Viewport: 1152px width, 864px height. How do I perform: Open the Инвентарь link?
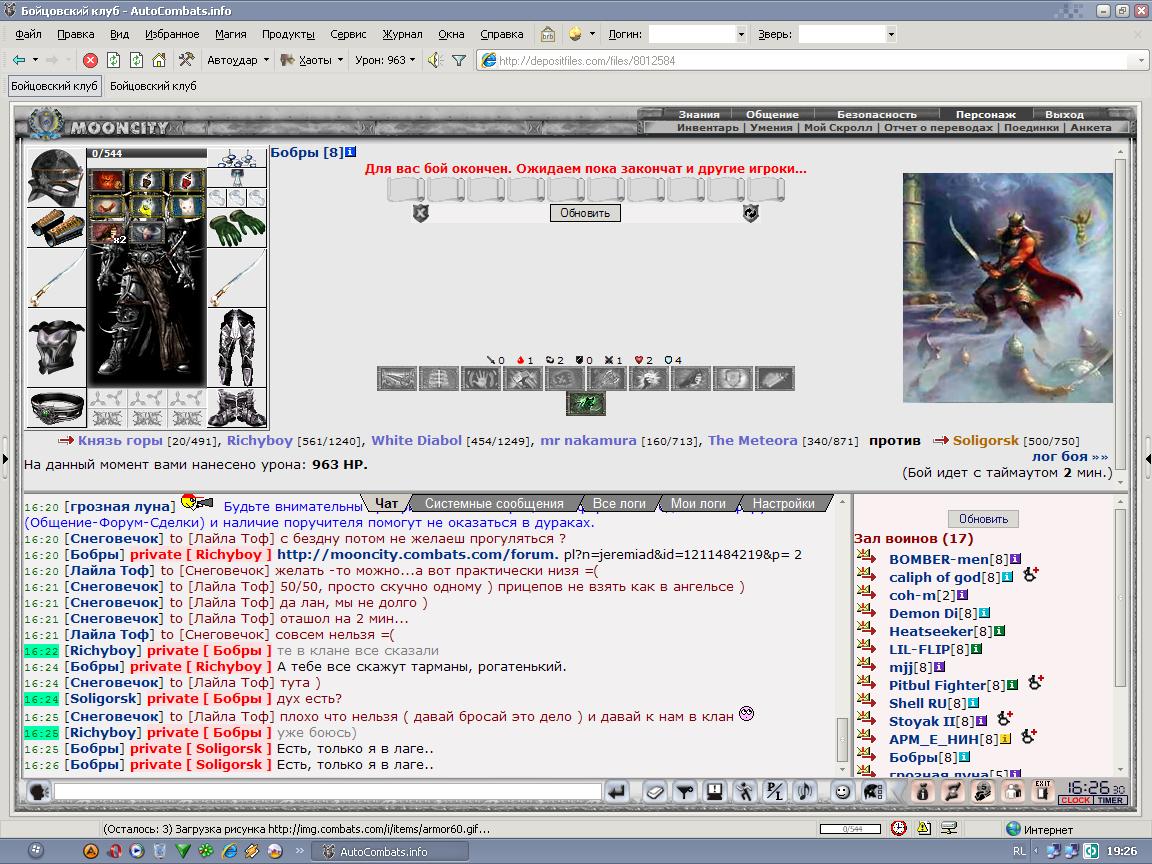pyautogui.click(x=708, y=127)
